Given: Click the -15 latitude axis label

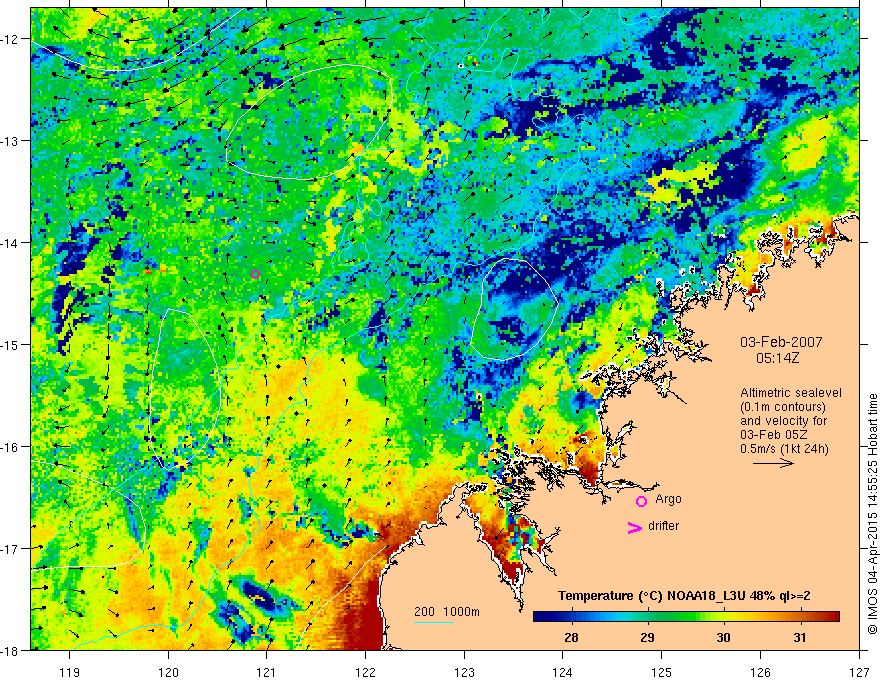Looking at the screenshot, I should click(11, 344).
